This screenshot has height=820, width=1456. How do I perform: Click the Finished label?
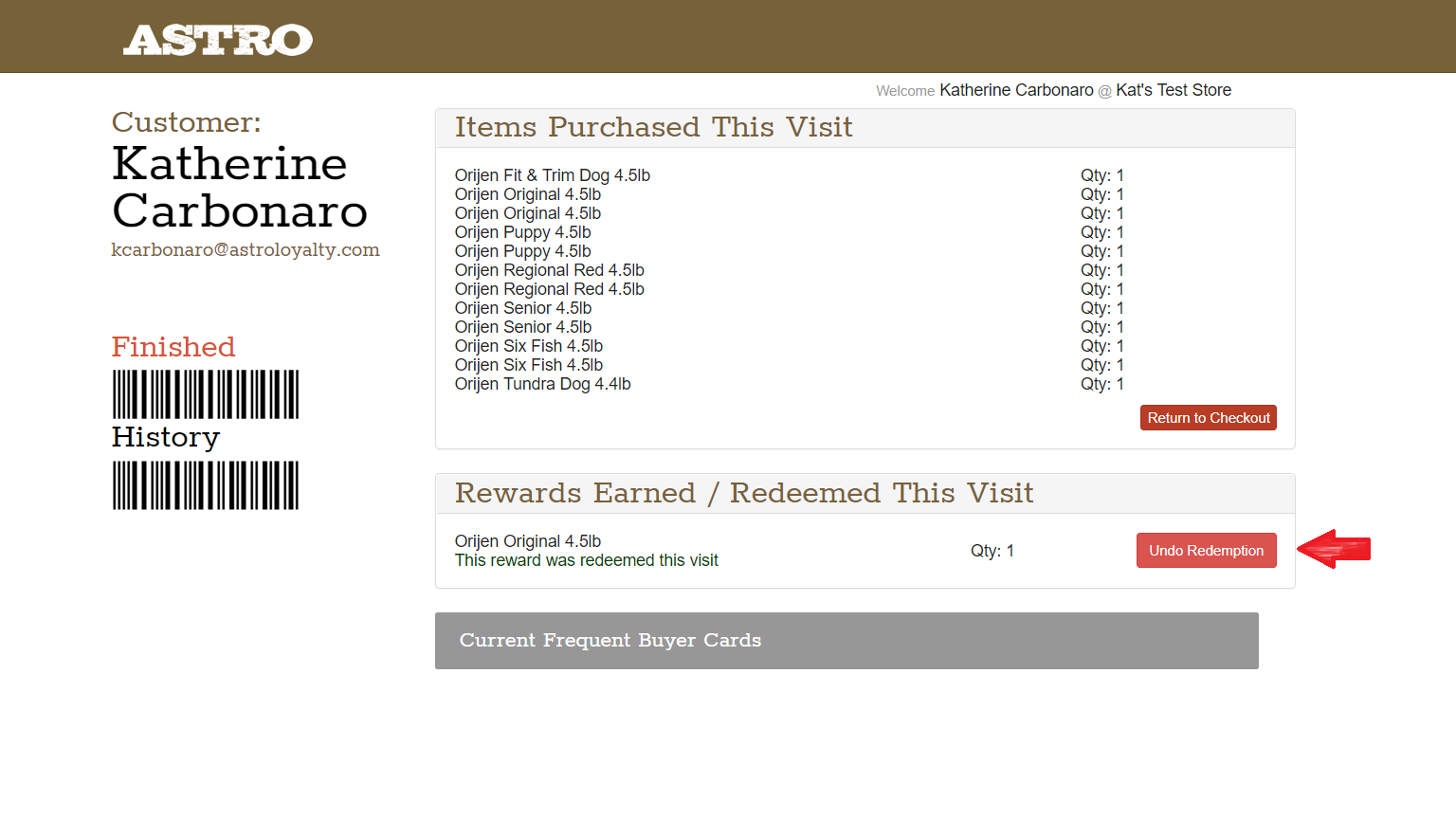tap(173, 347)
